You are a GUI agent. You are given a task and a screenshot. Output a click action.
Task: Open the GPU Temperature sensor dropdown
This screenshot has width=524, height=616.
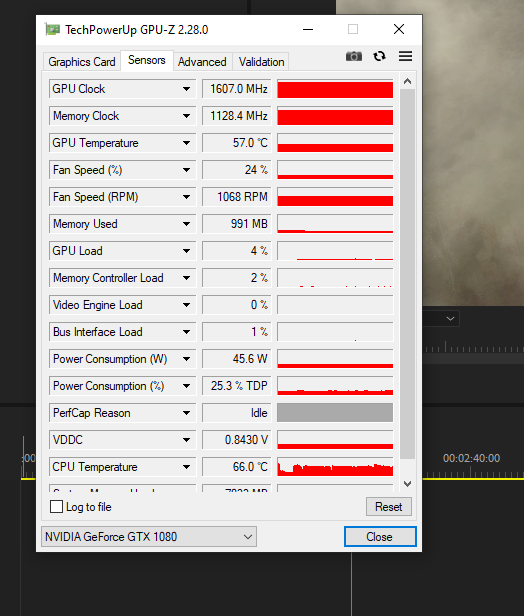click(x=187, y=143)
